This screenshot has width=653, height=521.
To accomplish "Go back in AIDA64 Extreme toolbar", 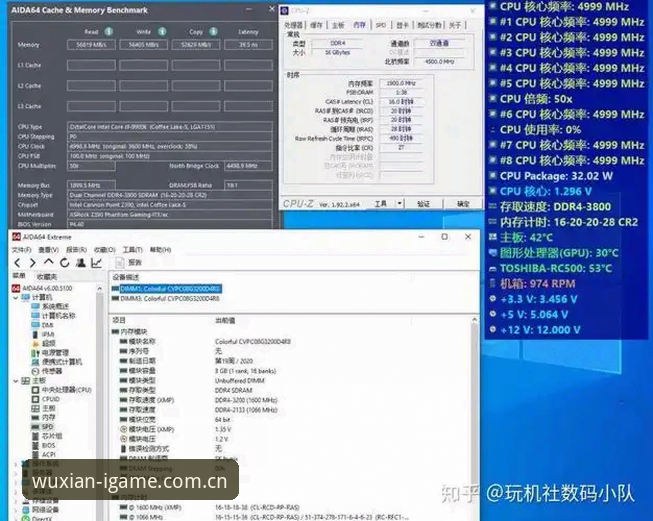I will [17, 263].
